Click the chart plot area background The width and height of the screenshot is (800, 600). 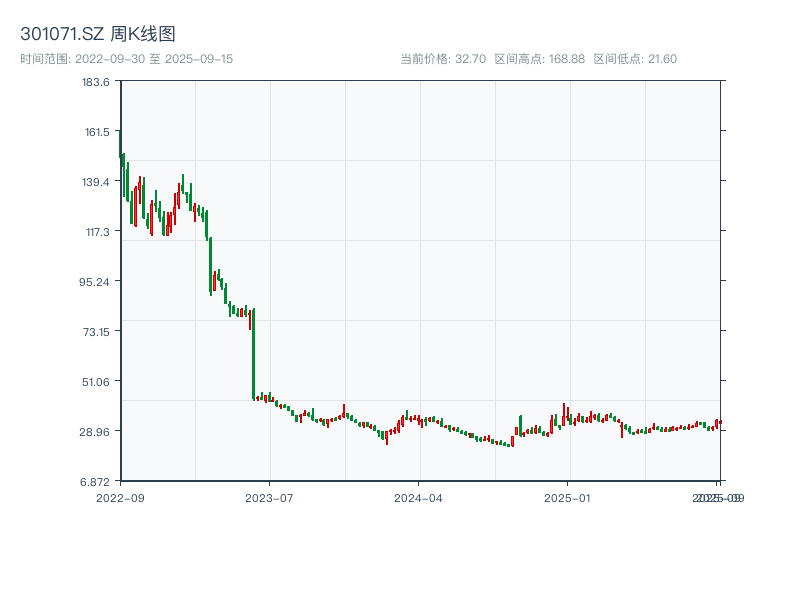pos(450,200)
